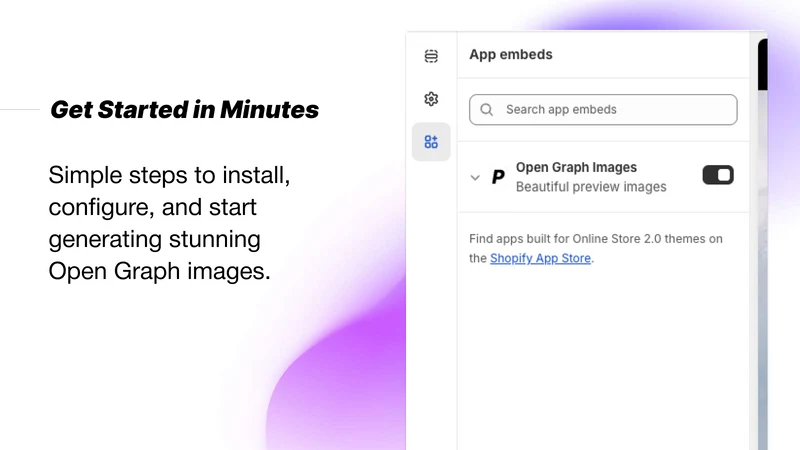The width and height of the screenshot is (800, 450).
Task: Click the Open Graph Images P logo
Action: (x=498, y=177)
